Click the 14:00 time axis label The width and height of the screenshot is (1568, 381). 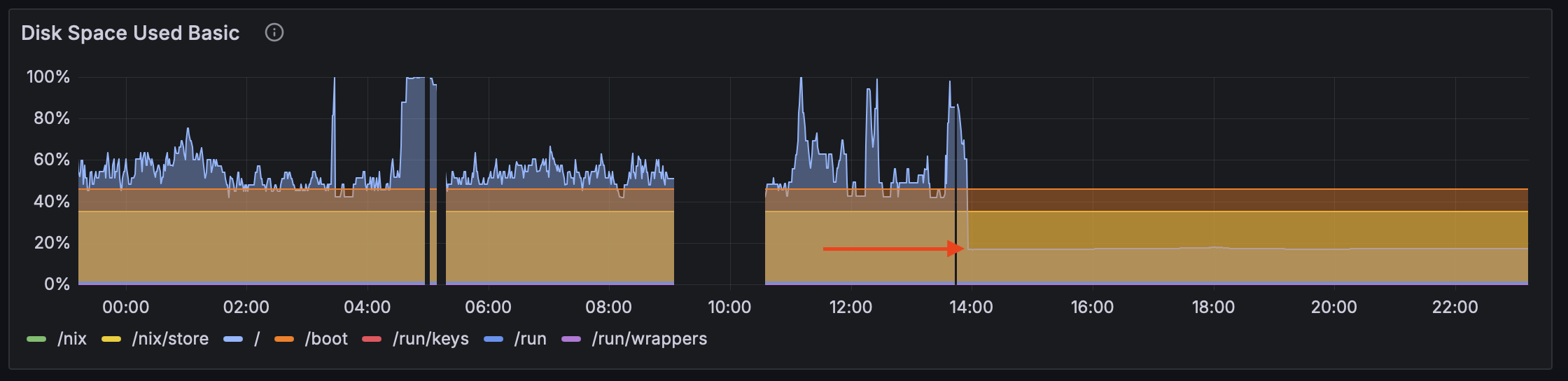[x=971, y=307]
